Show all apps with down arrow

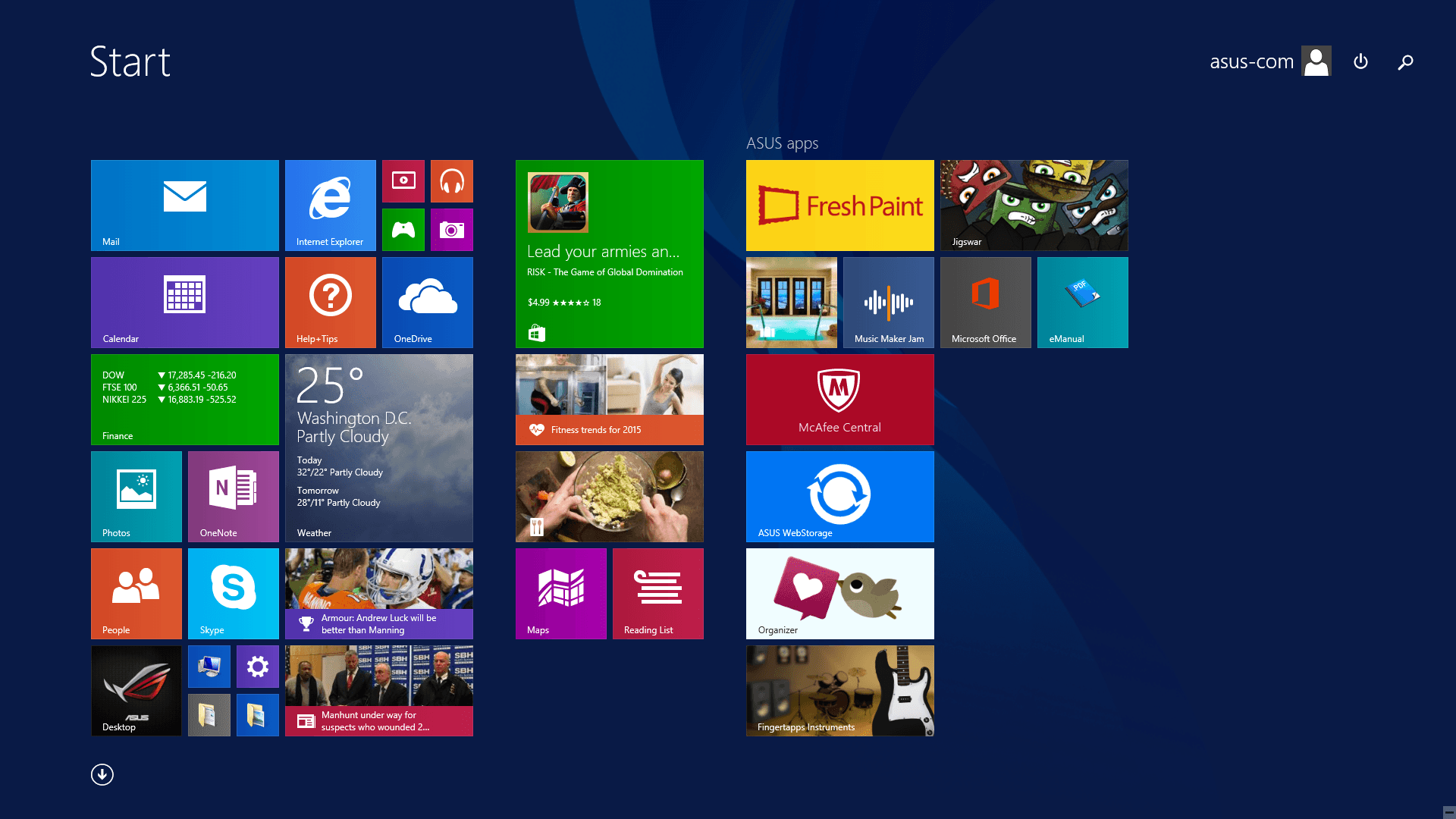[x=102, y=774]
